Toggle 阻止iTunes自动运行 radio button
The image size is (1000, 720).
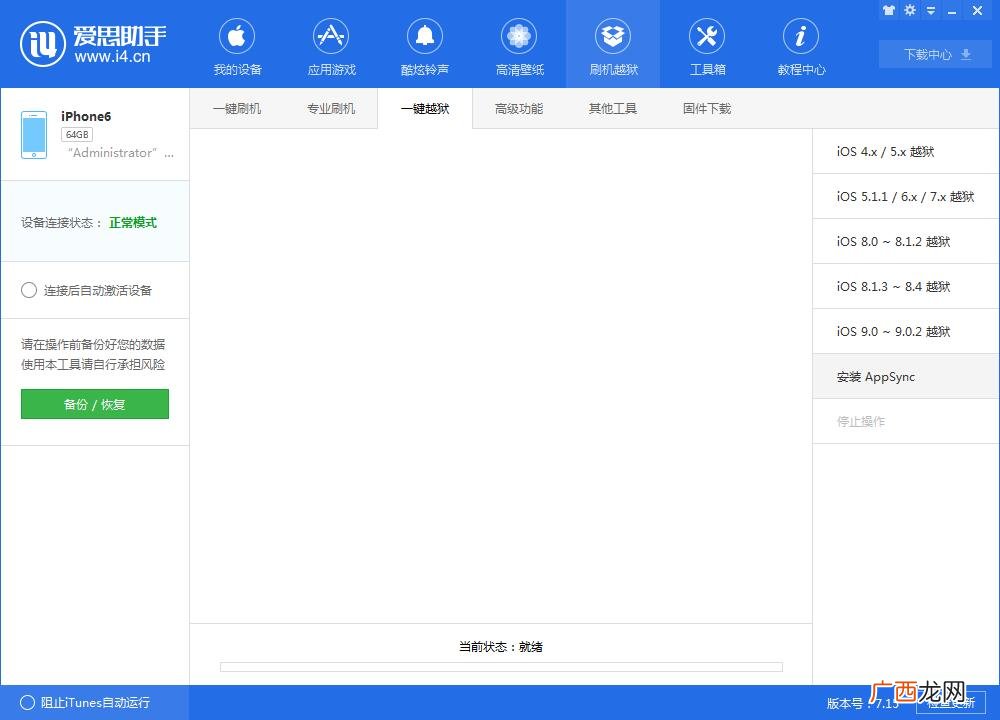click(x=27, y=702)
